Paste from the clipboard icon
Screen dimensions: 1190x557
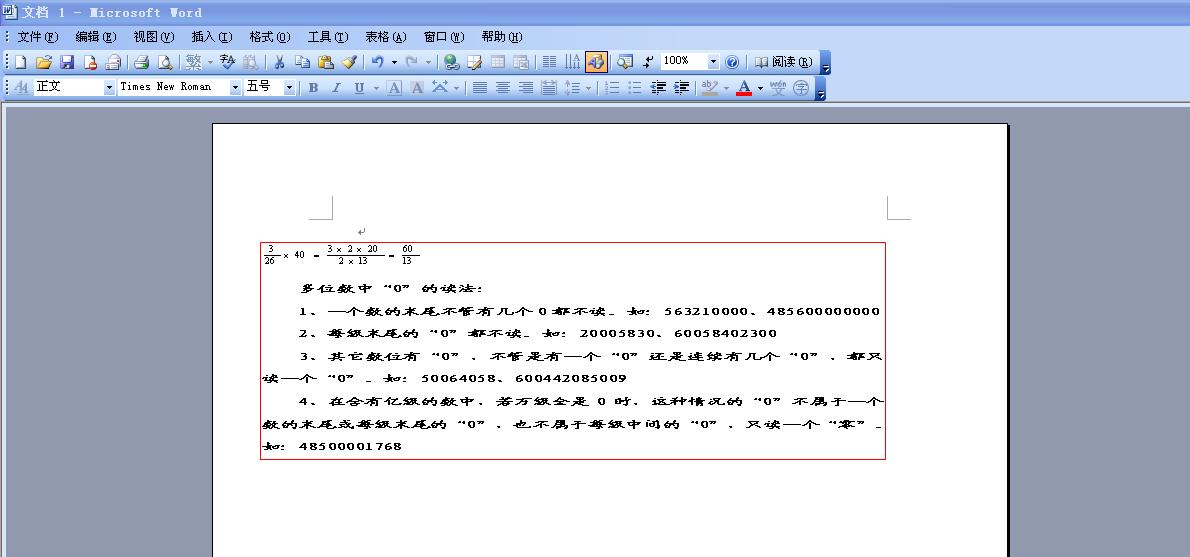(x=326, y=62)
